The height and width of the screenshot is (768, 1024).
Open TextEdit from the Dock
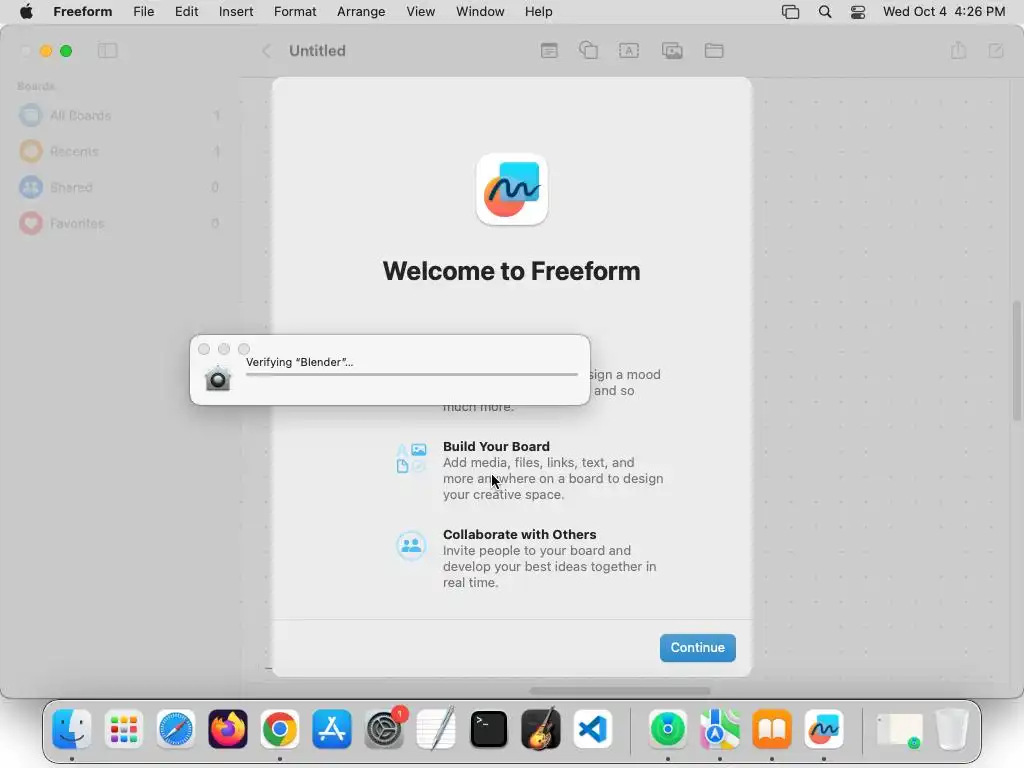point(436,729)
